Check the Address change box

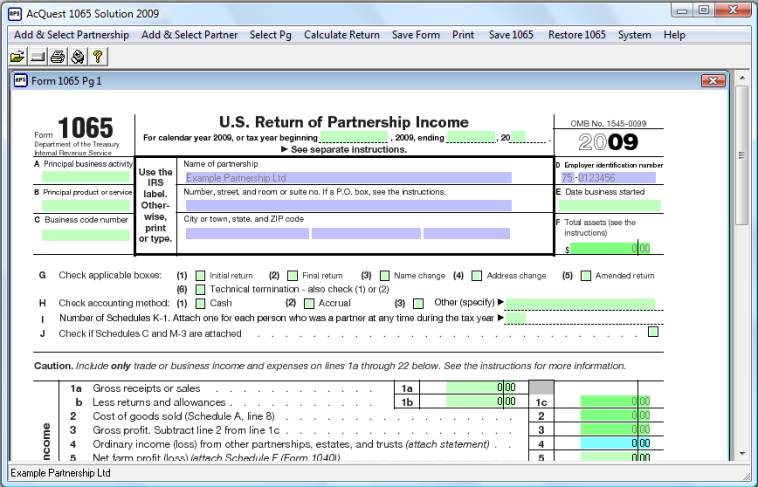[477, 276]
